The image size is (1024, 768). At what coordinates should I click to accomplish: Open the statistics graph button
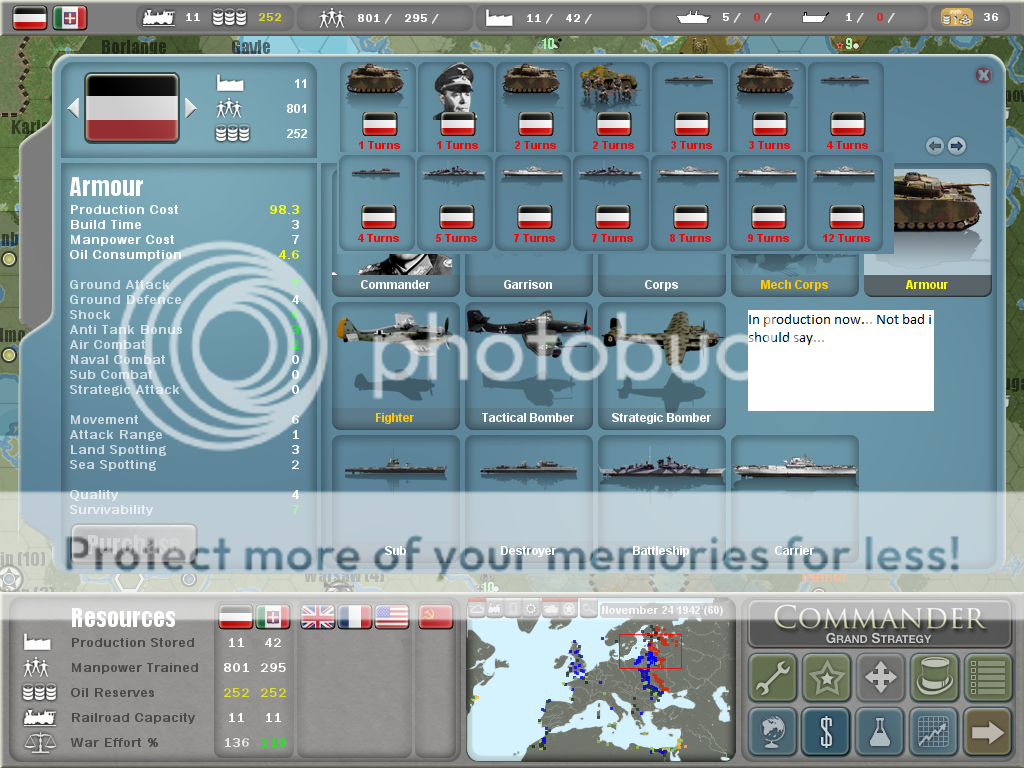[x=934, y=732]
